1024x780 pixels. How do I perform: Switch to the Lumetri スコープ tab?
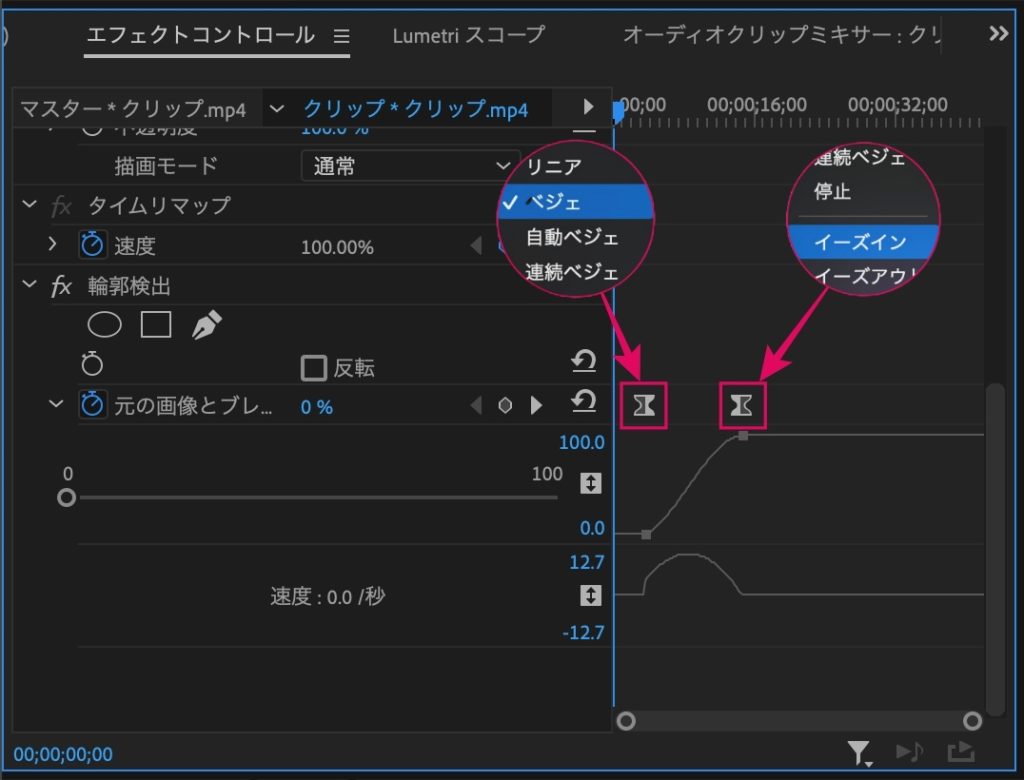tap(468, 35)
